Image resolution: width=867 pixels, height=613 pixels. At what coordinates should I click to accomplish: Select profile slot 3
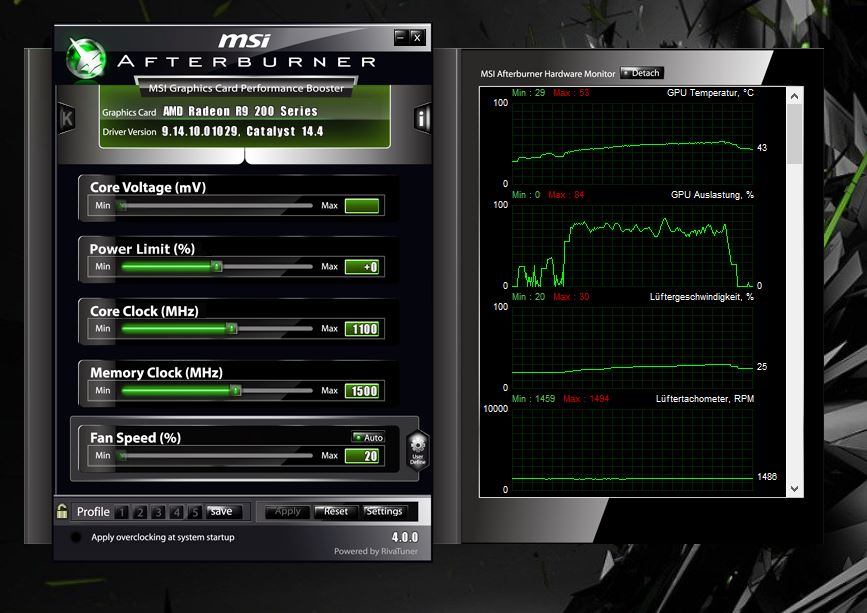[158, 512]
